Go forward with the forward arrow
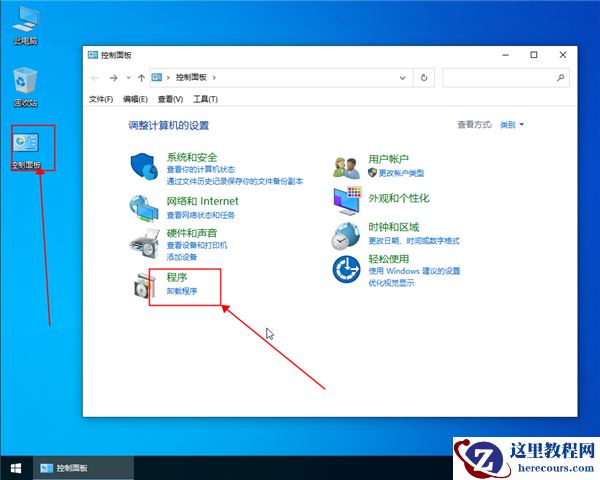Image resolution: width=600 pixels, height=480 pixels. pyautogui.click(x=113, y=78)
